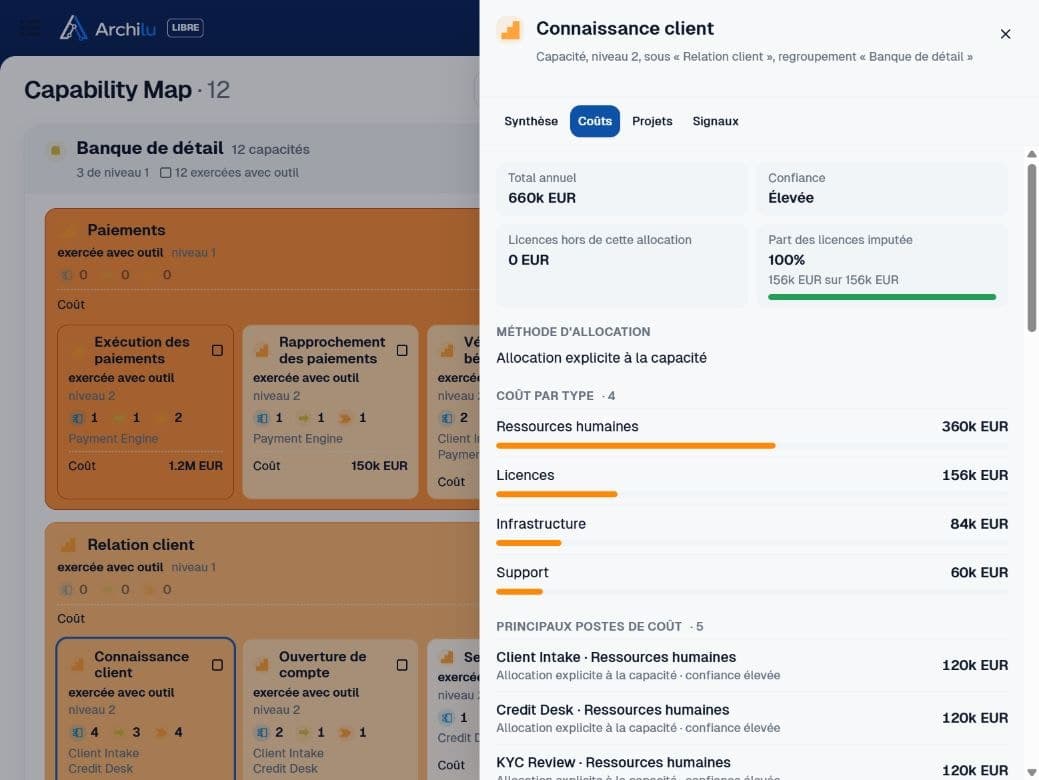
Task: Select the 'Credit Desk · Ressources humaines' row
Action: tap(752, 718)
